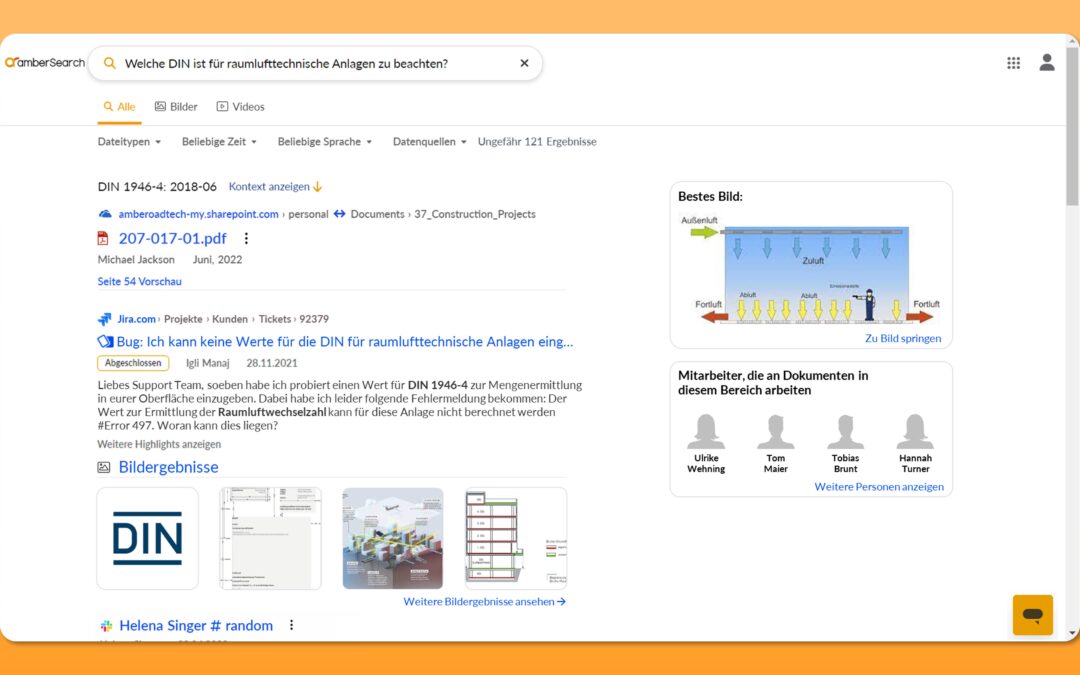Open the Datenquellen dropdown

tap(429, 142)
